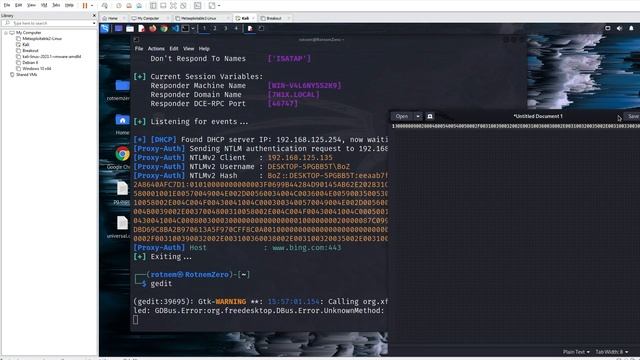Open gedit recent files dropdown arrow
Screen dimensions: 640x360
click(418, 116)
